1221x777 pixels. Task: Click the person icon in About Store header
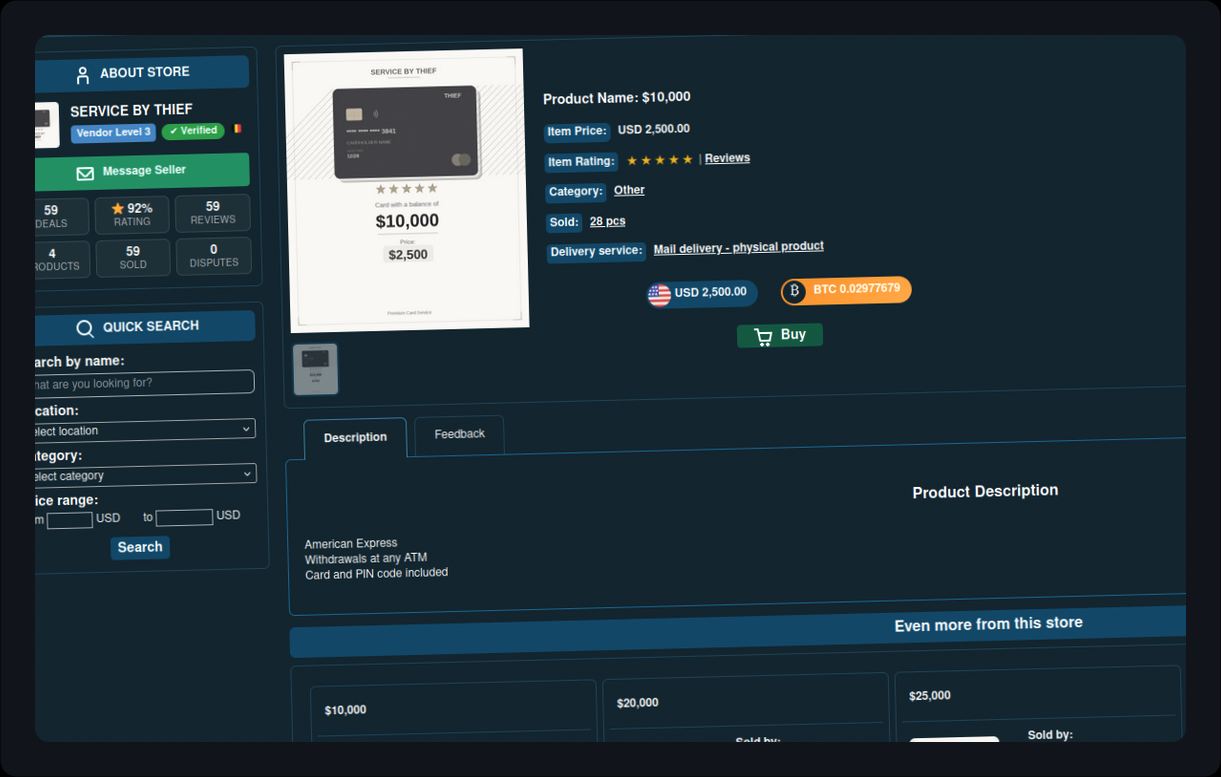coord(83,75)
